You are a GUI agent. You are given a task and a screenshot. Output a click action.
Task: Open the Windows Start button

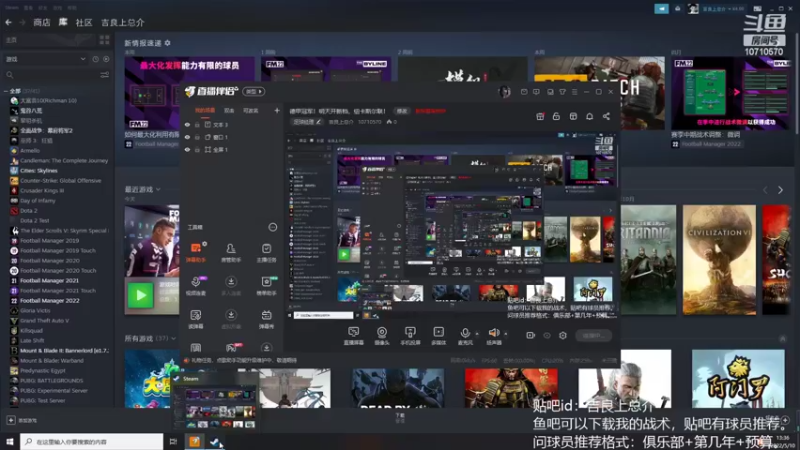click(x=10, y=442)
